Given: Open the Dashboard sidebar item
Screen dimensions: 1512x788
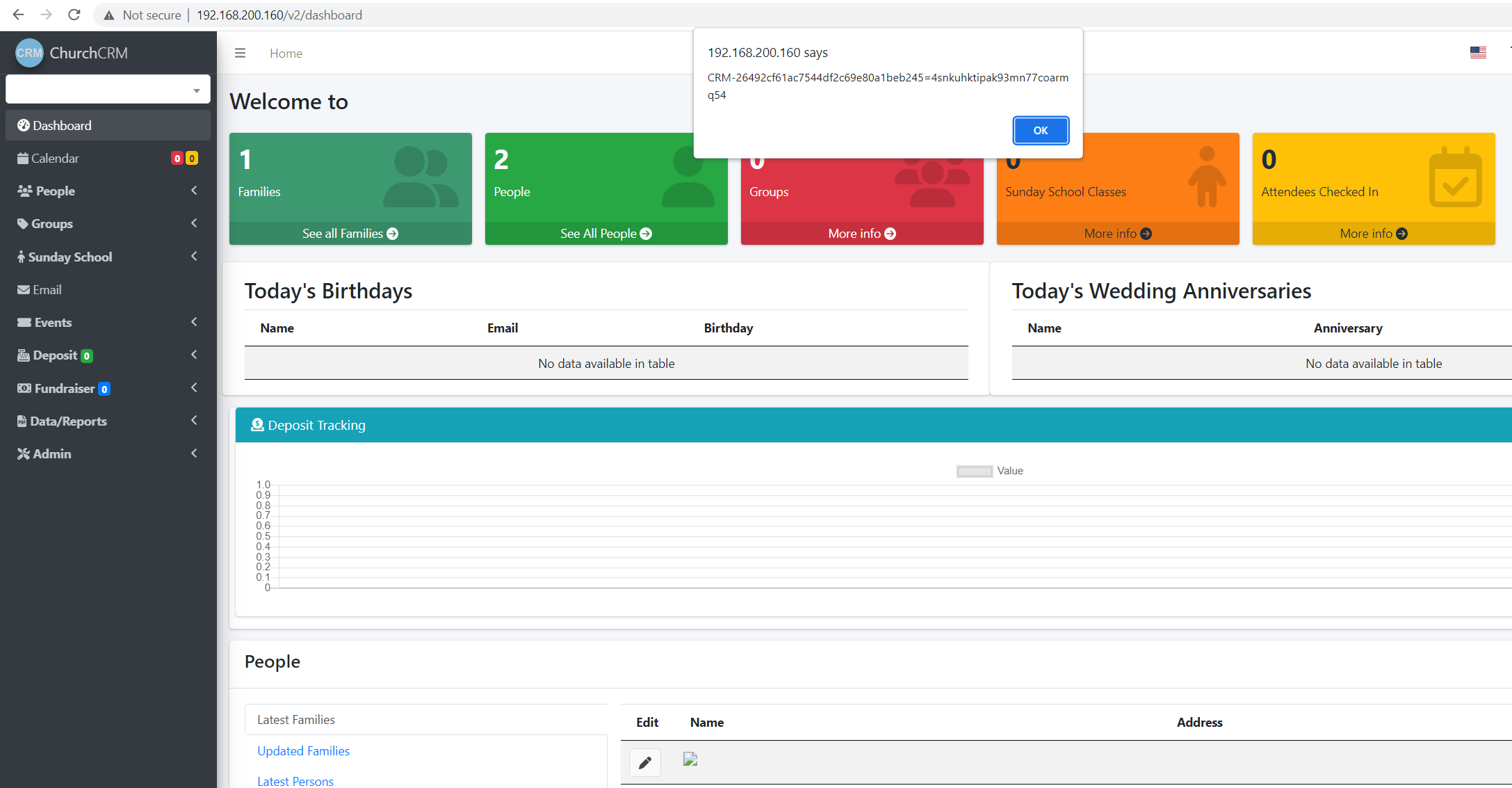Looking at the screenshot, I should pos(62,125).
